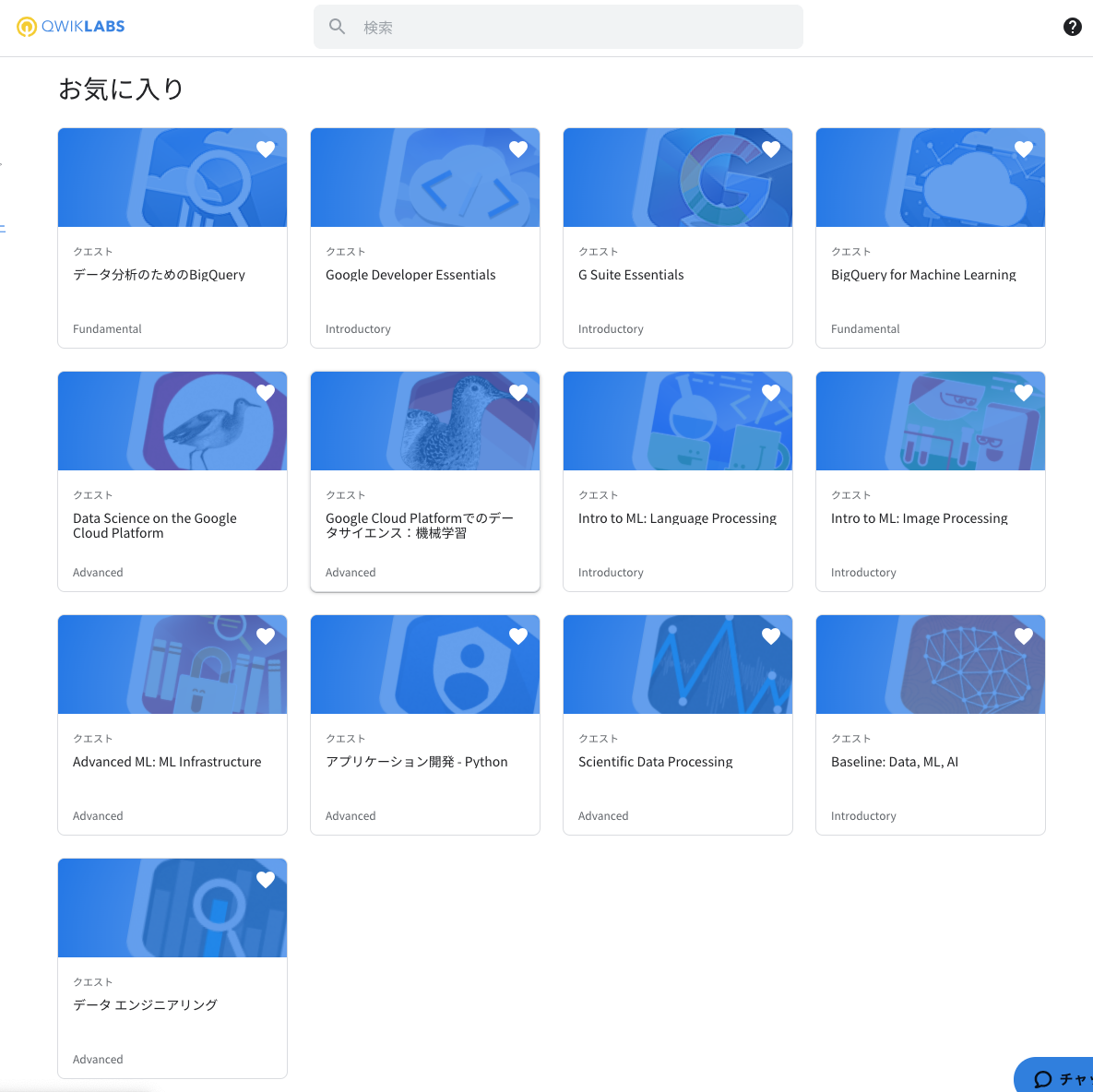Remove データ エンジニアリング from favorites

(265, 880)
